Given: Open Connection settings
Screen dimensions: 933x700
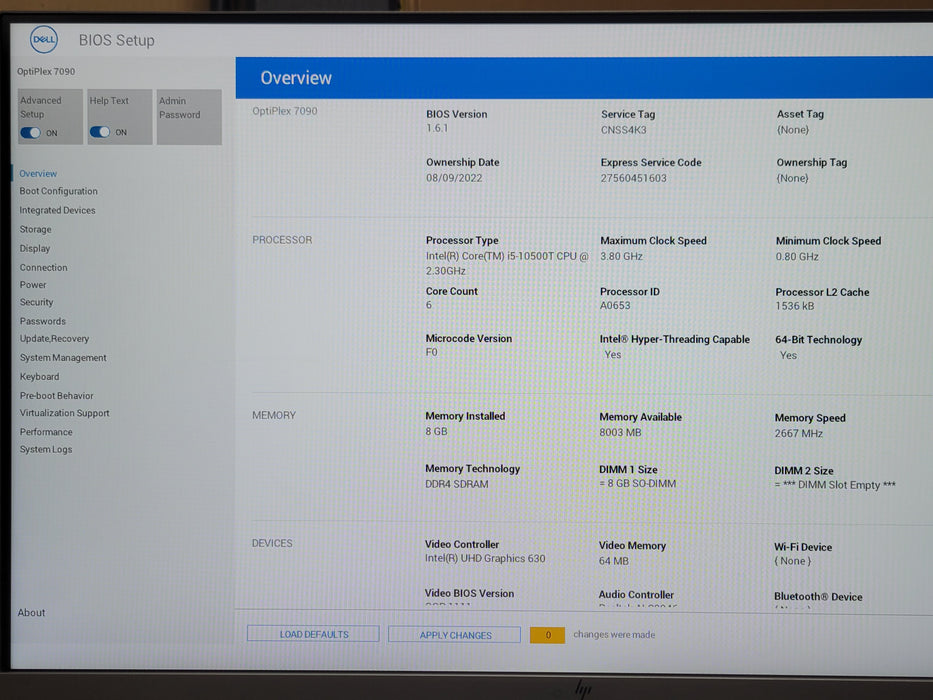Looking at the screenshot, I should (x=43, y=268).
